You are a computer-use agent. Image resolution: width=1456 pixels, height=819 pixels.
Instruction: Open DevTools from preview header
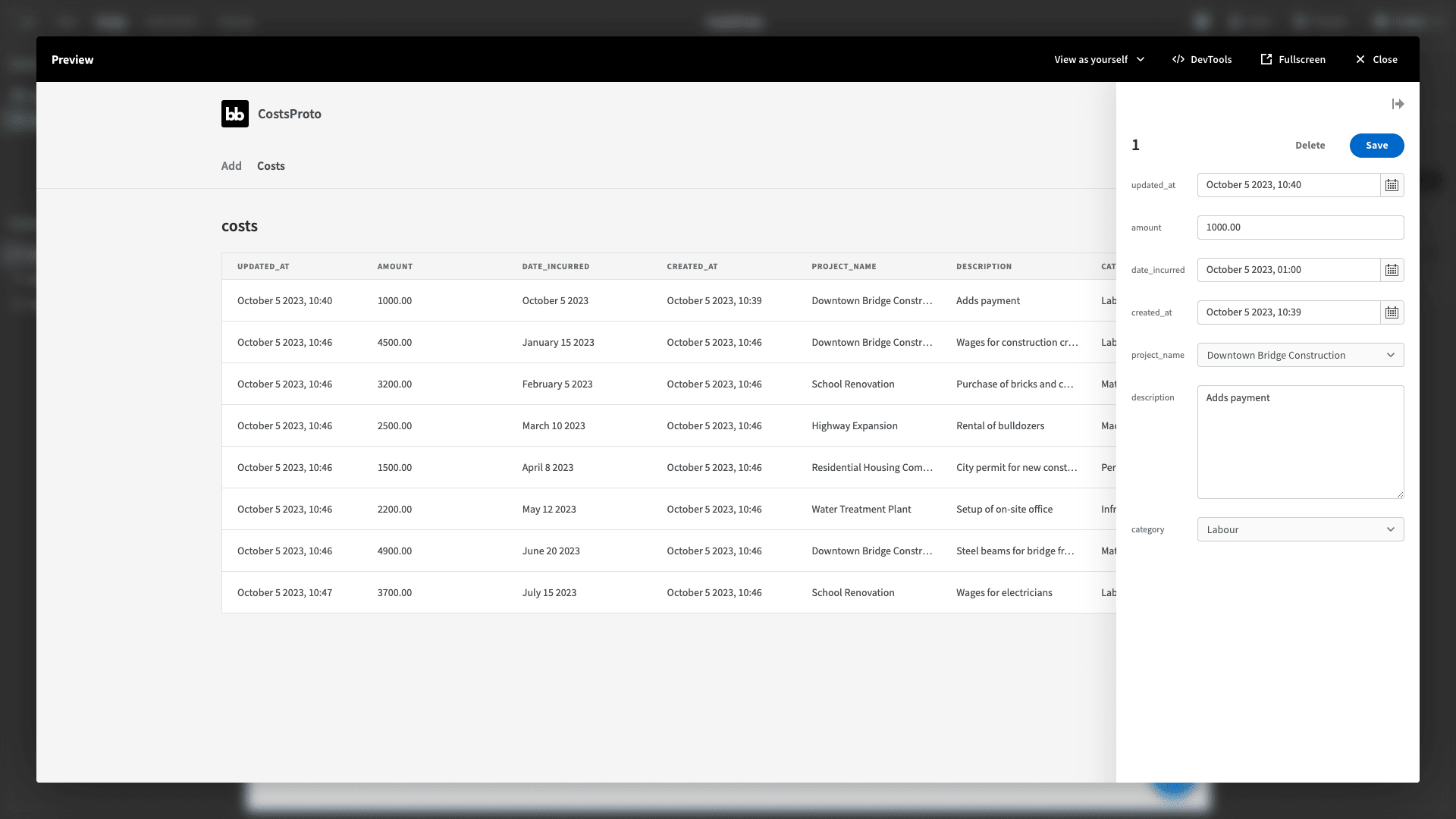(x=1202, y=59)
